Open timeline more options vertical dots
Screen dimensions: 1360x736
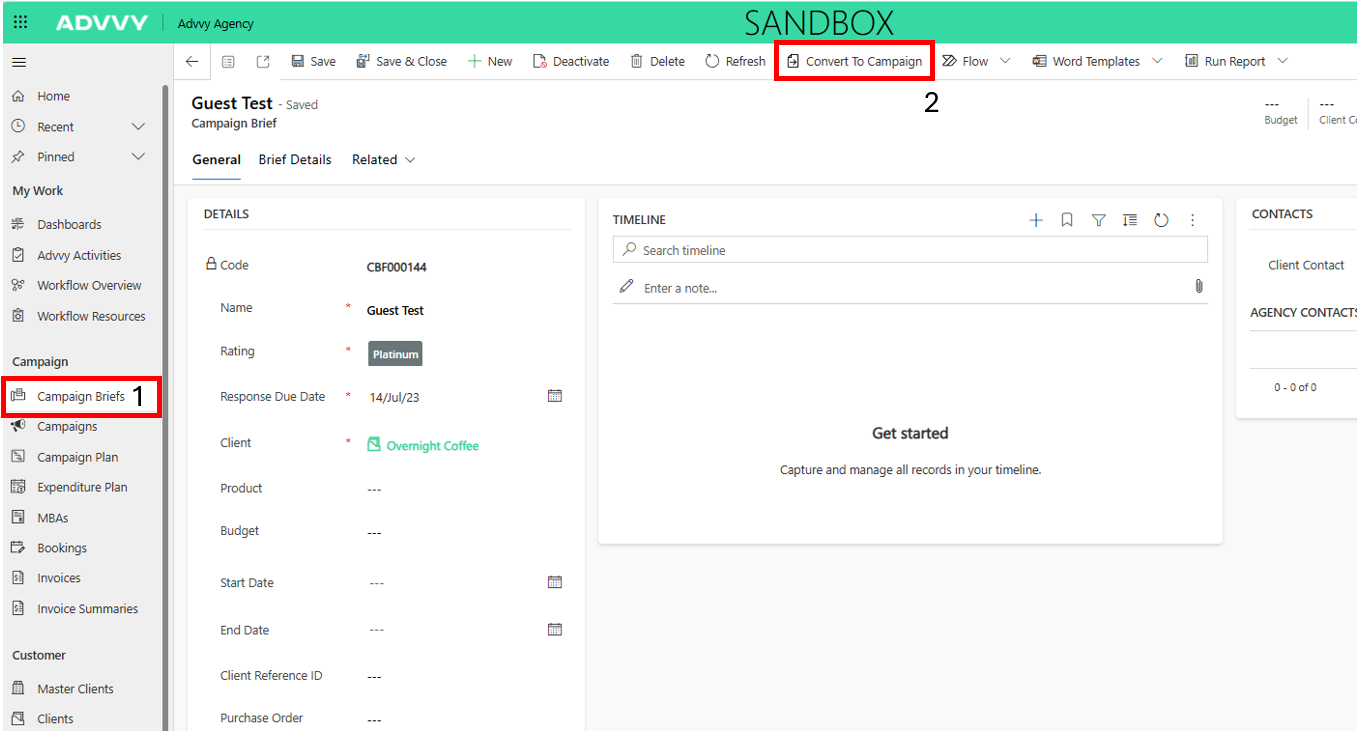[1192, 220]
